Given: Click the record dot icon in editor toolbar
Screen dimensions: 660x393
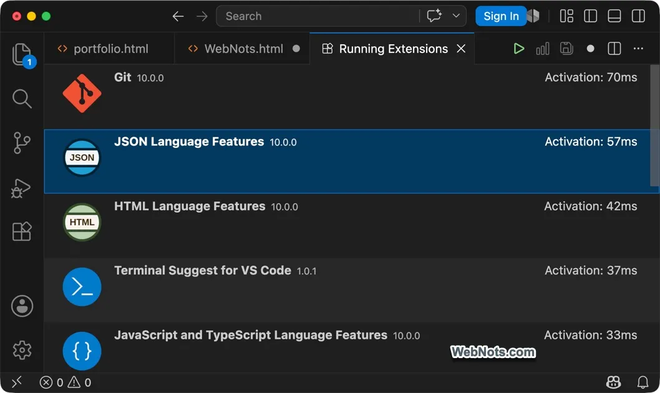Looking at the screenshot, I should coord(591,49).
